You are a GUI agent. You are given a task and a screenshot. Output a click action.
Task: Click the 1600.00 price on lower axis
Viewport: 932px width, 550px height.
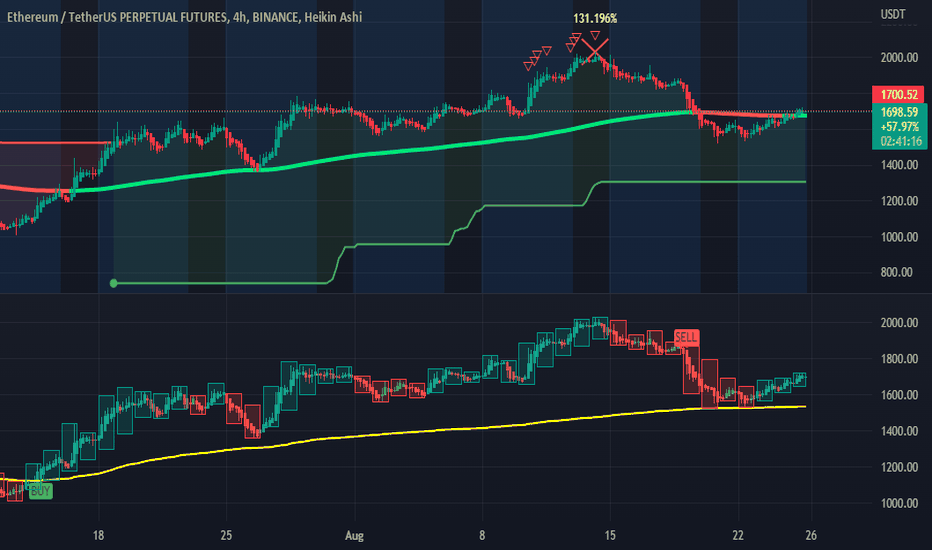[899, 395]
